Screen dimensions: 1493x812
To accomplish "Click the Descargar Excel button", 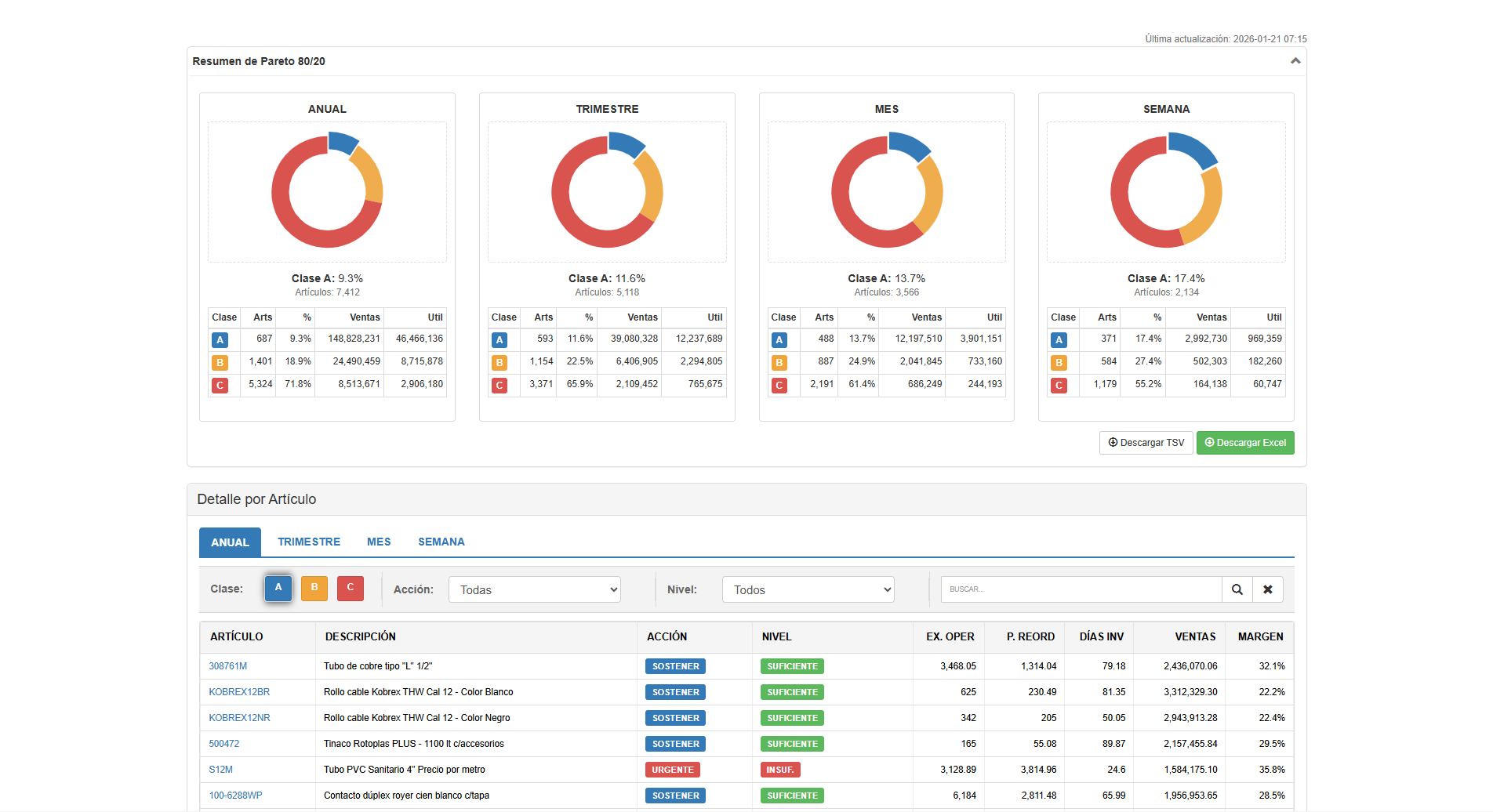I will pos(1245,443).
